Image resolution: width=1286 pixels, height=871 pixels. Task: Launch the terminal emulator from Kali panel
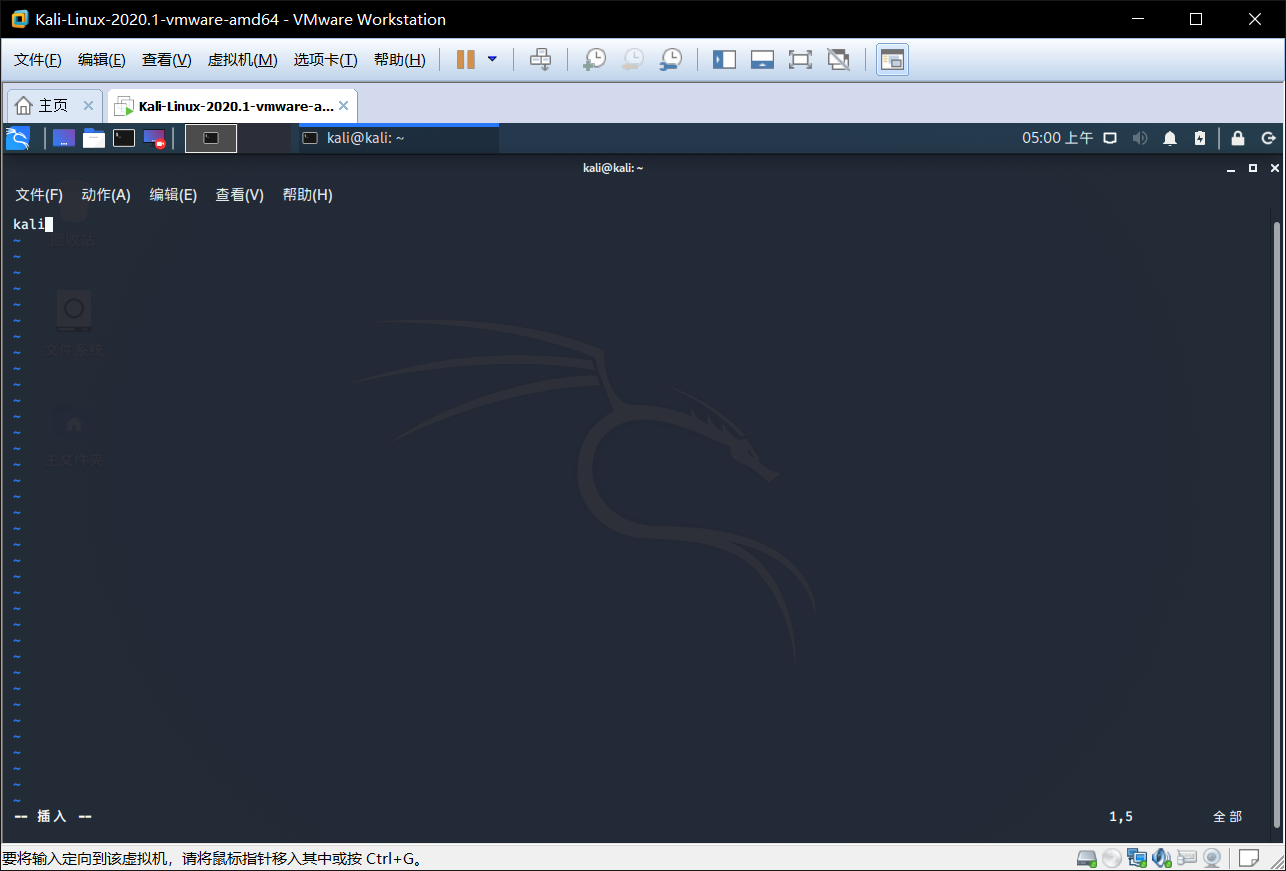124,138
